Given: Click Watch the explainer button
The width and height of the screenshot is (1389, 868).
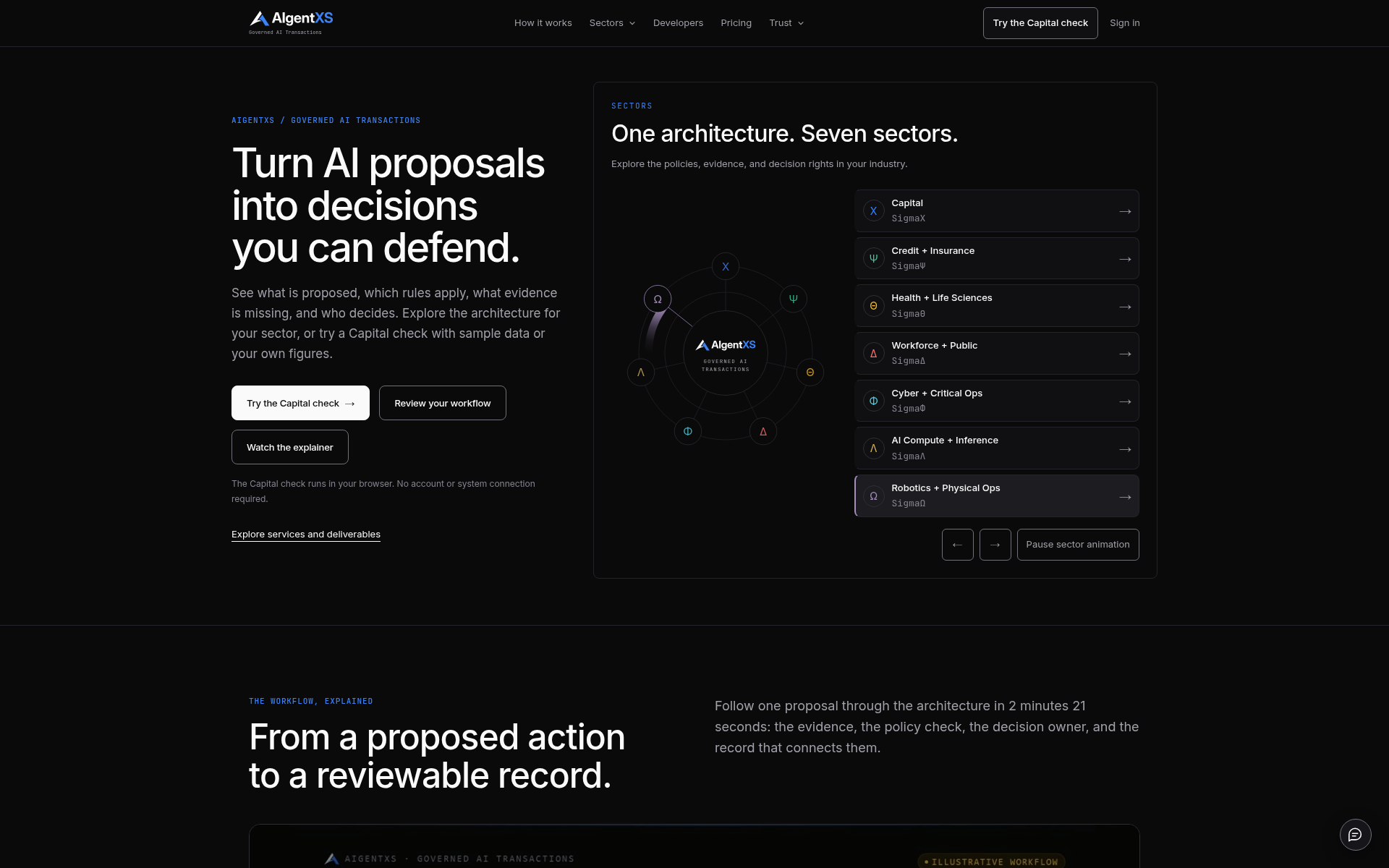Looking at the screenshot, I should coord(290,447).
